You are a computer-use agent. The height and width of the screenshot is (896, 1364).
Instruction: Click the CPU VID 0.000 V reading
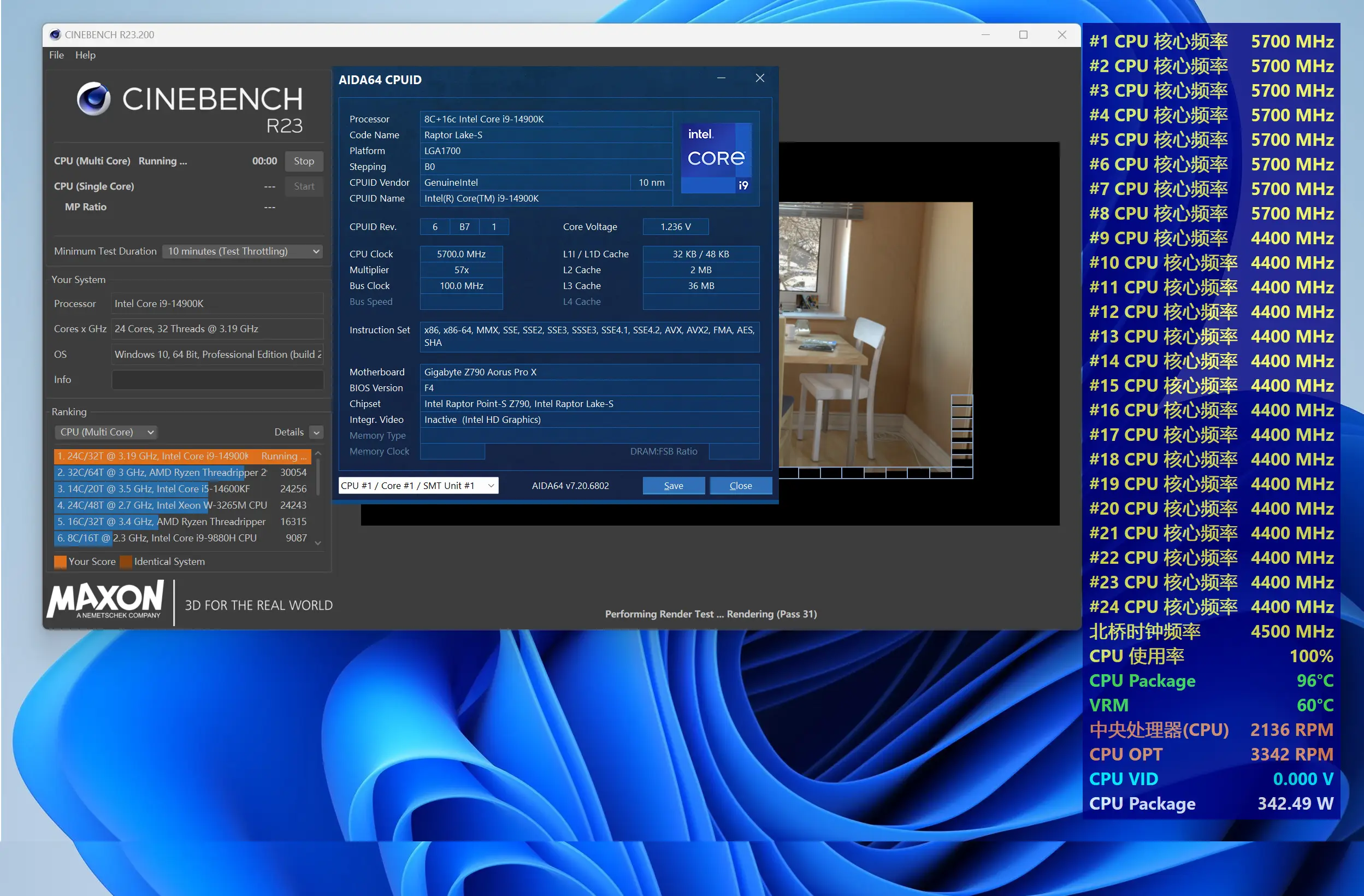[x=1211, y=779]
